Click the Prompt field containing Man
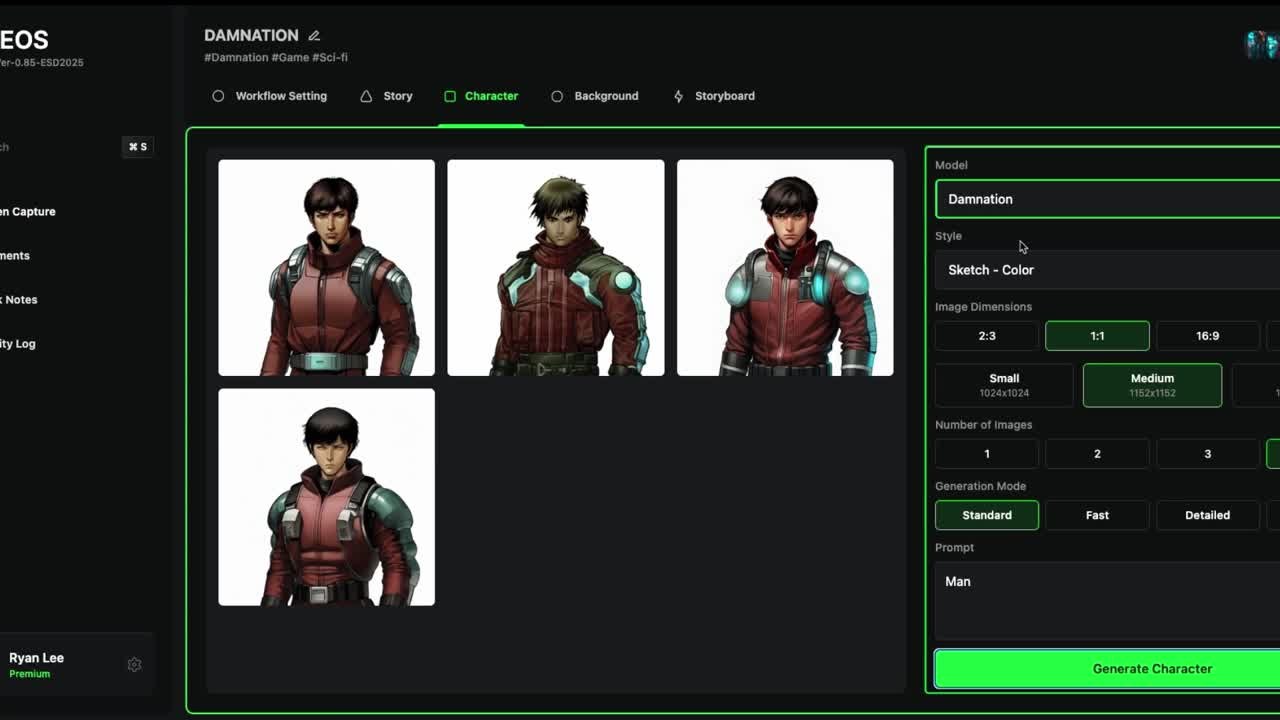 pos(1108,601)
